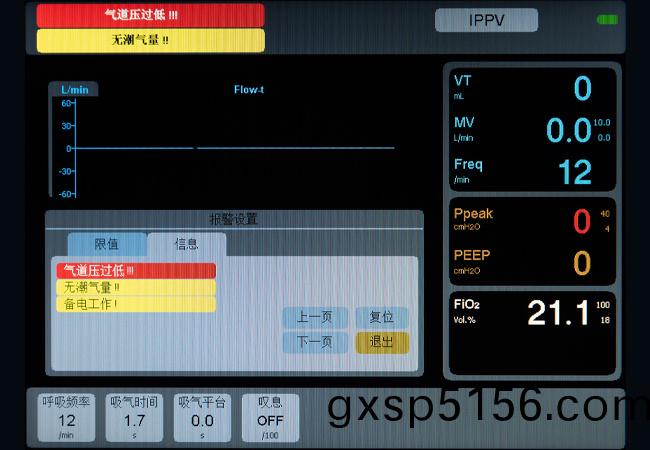650x450 pixels.
Task: Open the IPPV ventilation mode selector
Action: [x=487, y=20]
